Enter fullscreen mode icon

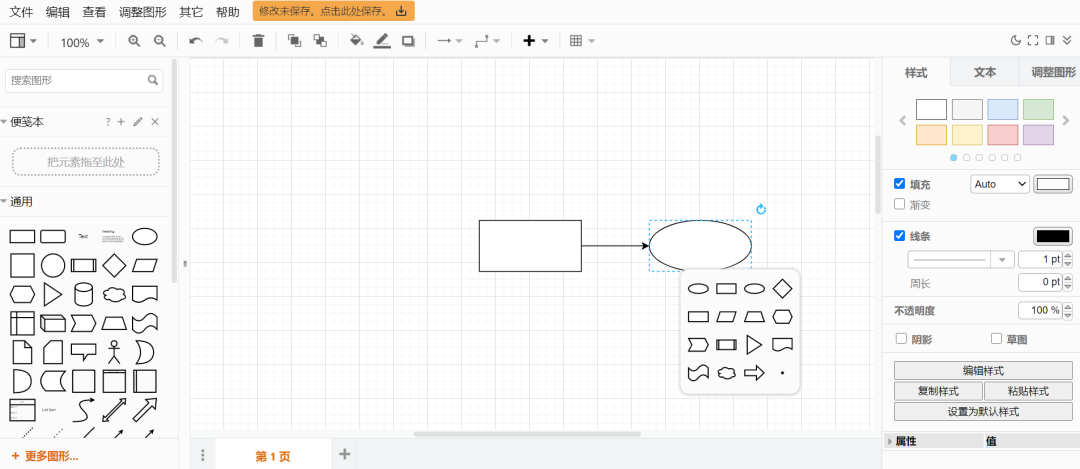1032,41
